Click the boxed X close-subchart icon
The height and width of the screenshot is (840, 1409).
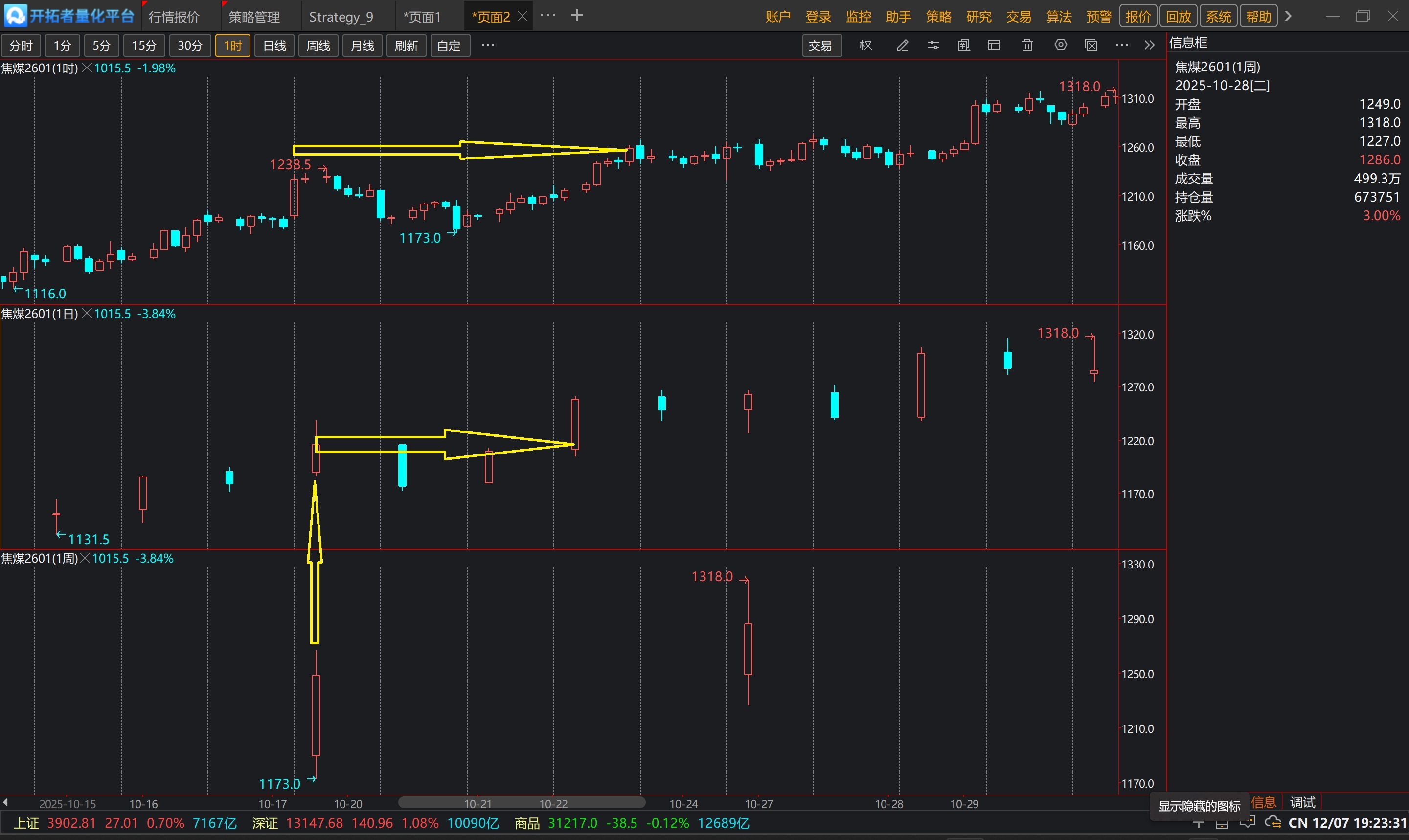pyautogui.click(x=1091, y=45)
